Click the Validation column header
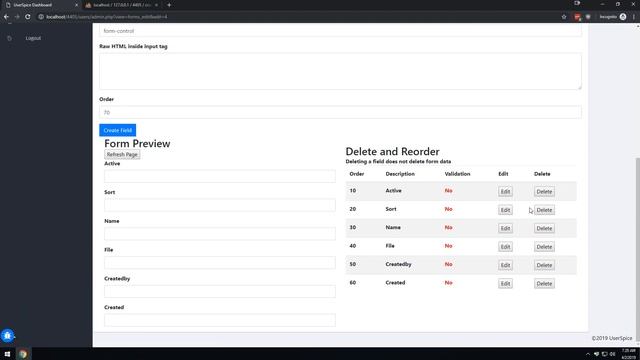Screen dimensions: 640x360 click(x=457, y=174)
